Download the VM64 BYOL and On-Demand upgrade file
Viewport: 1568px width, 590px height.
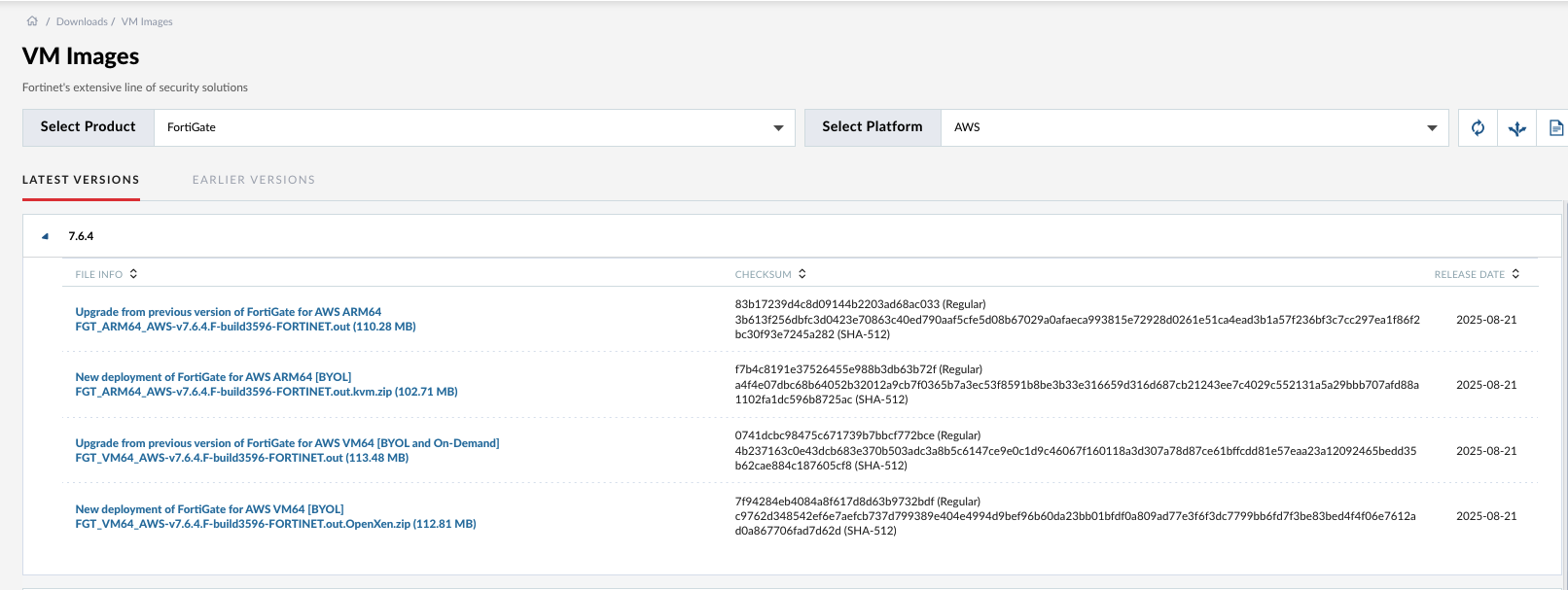[241, 458]
